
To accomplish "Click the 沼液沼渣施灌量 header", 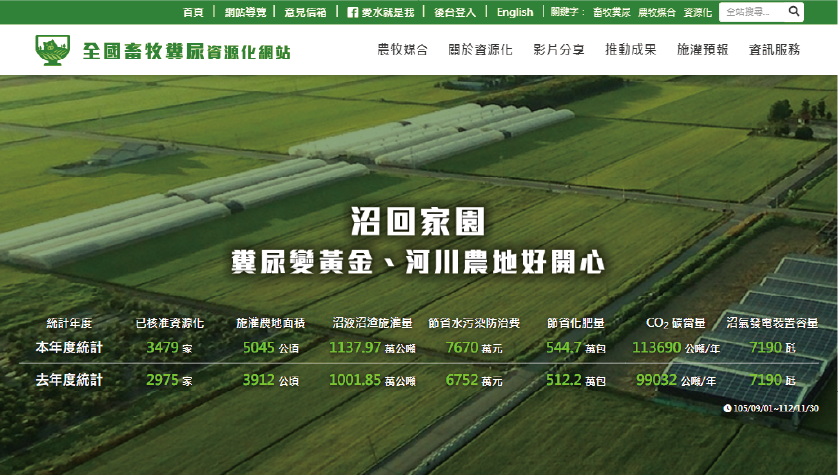I will click(x=373, y=323).
